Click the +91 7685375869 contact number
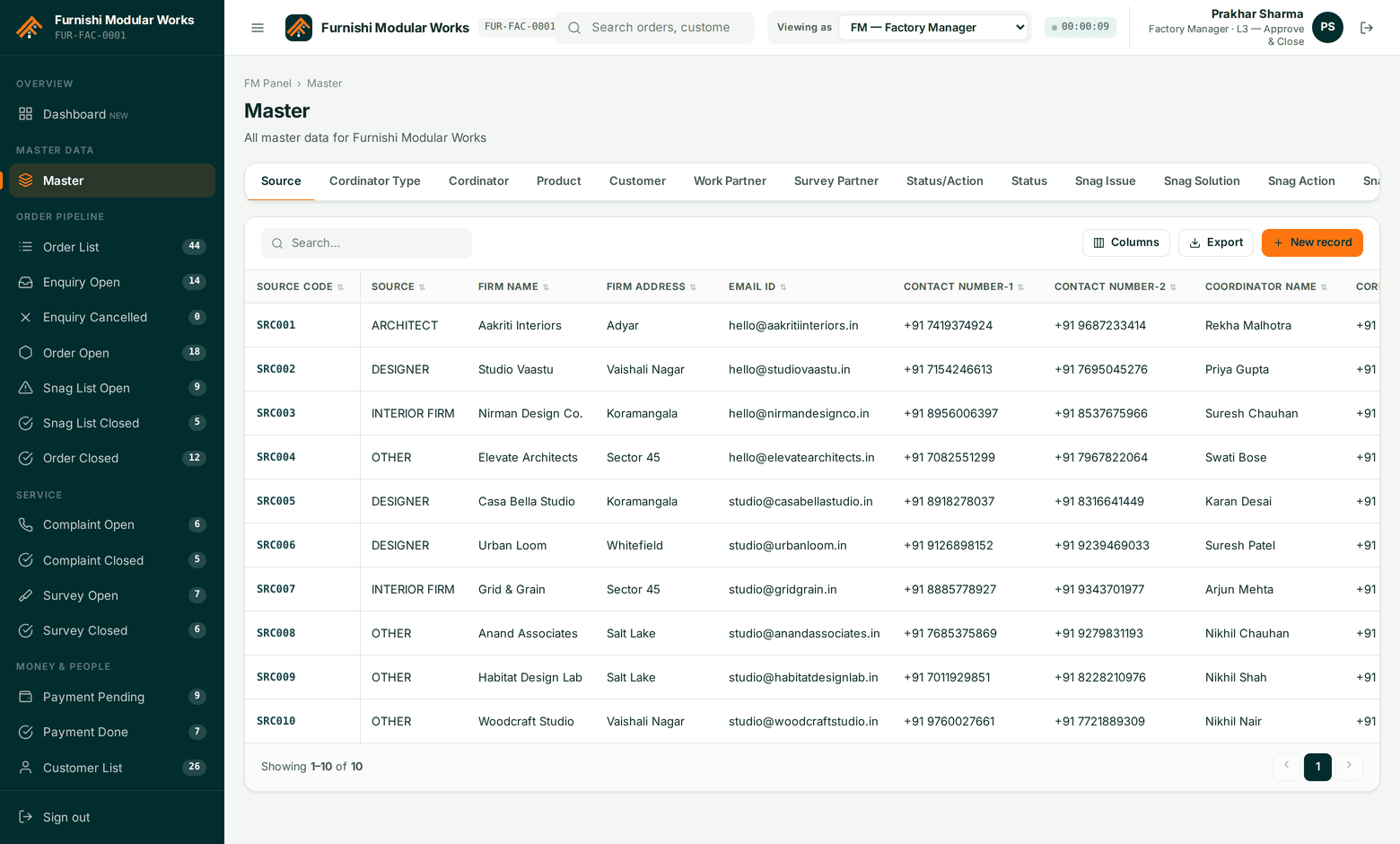Screen dimensions: 1400x844 coord(950,633)
